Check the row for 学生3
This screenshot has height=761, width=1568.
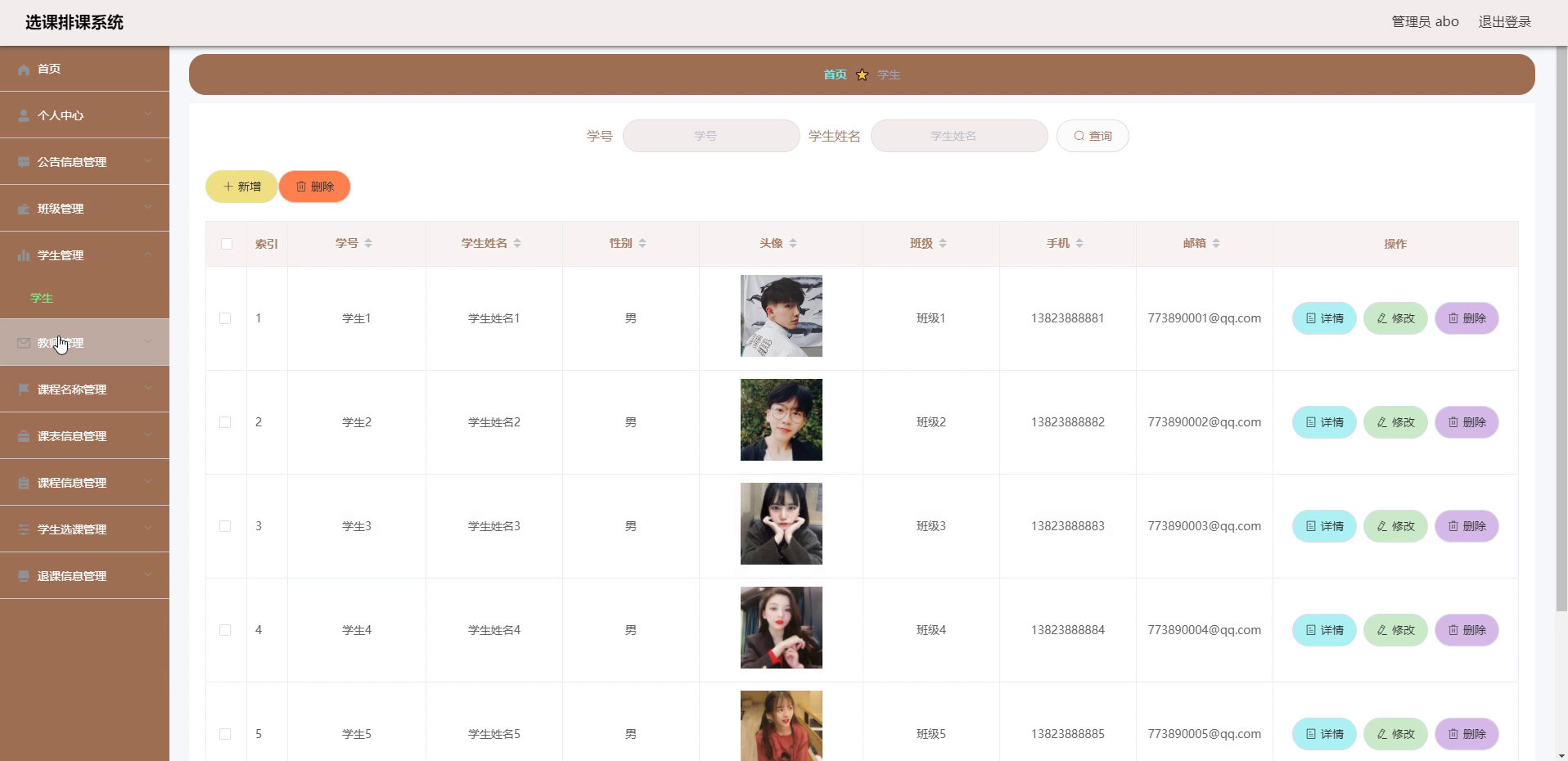point(225,526)
